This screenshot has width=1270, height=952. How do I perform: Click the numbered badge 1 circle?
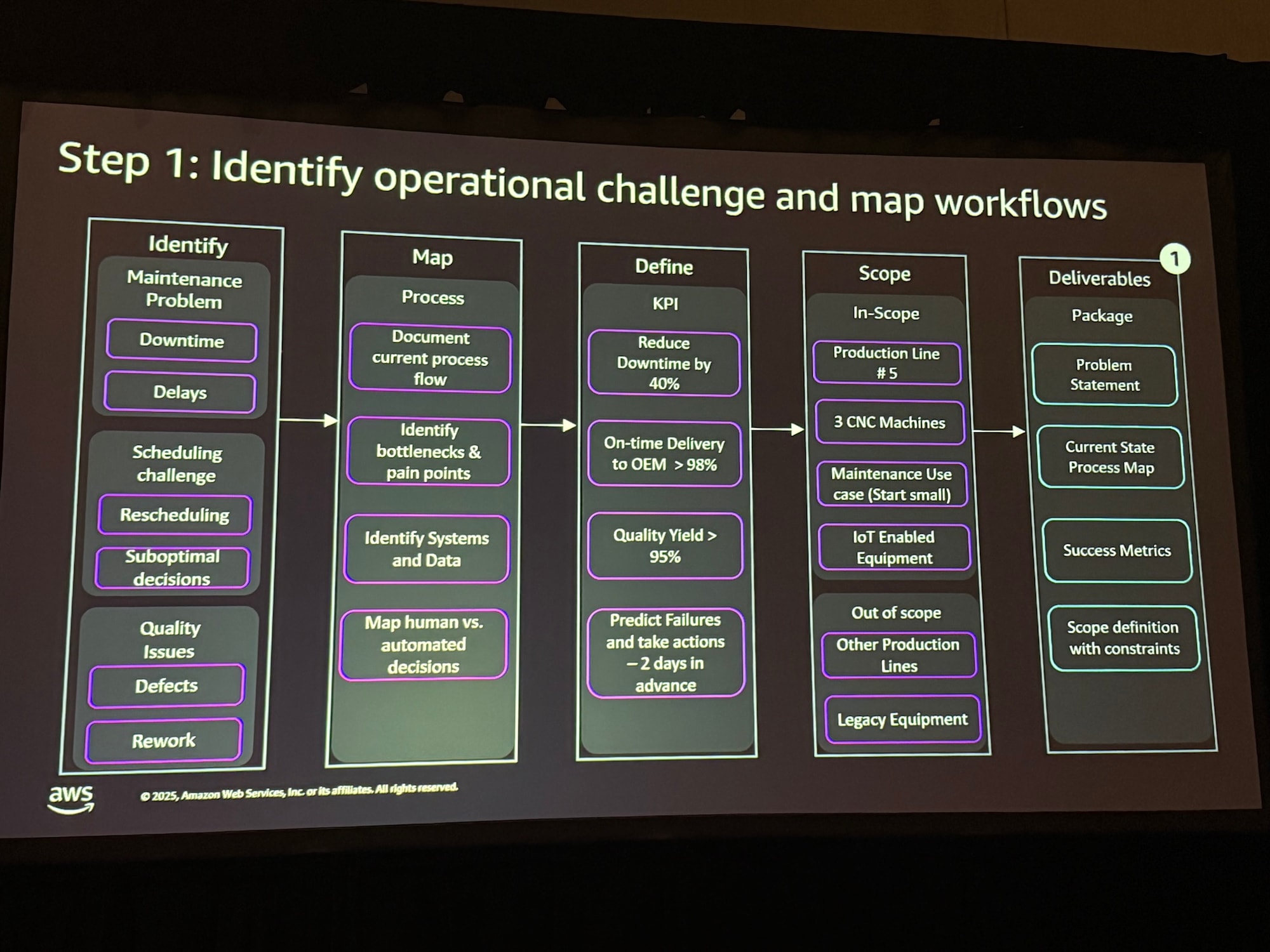(1174, 259)
